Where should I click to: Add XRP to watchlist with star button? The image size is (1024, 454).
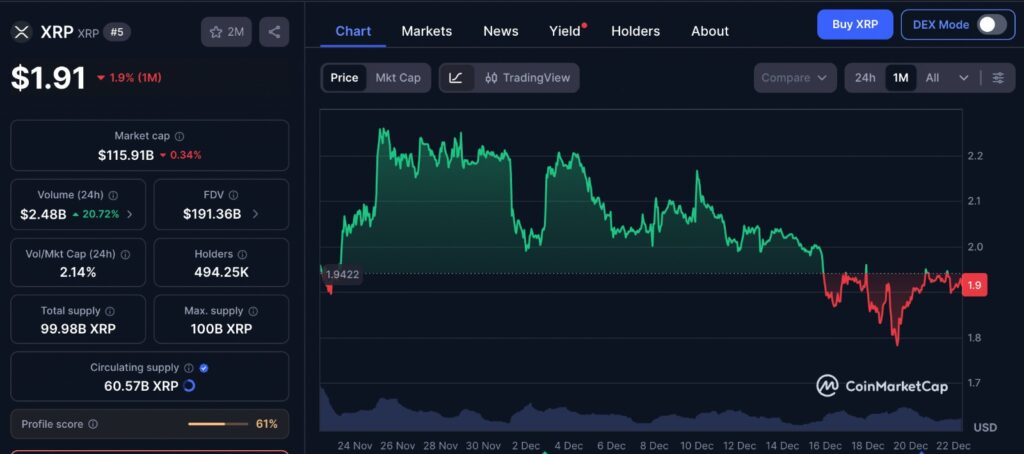226,32
